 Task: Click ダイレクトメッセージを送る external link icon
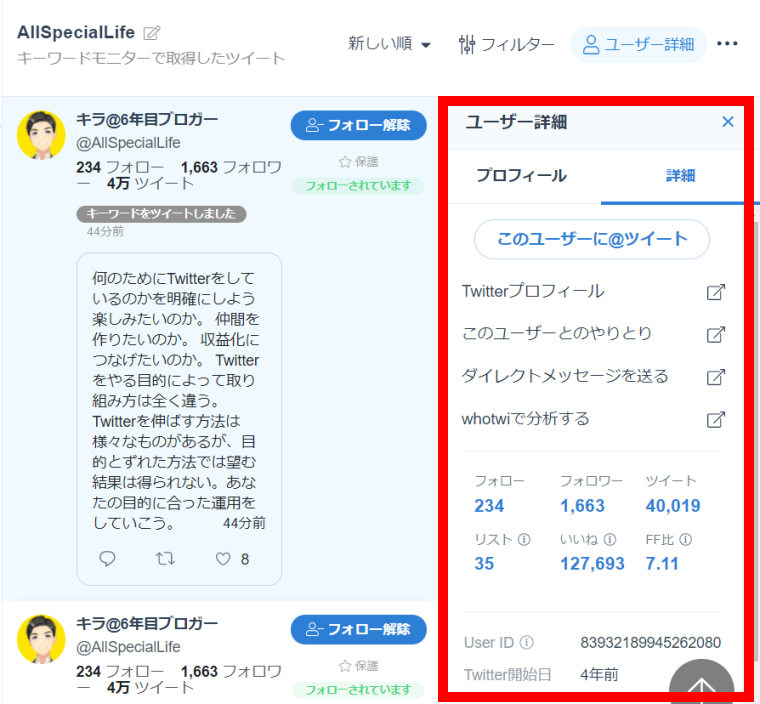tap(715, 377)
